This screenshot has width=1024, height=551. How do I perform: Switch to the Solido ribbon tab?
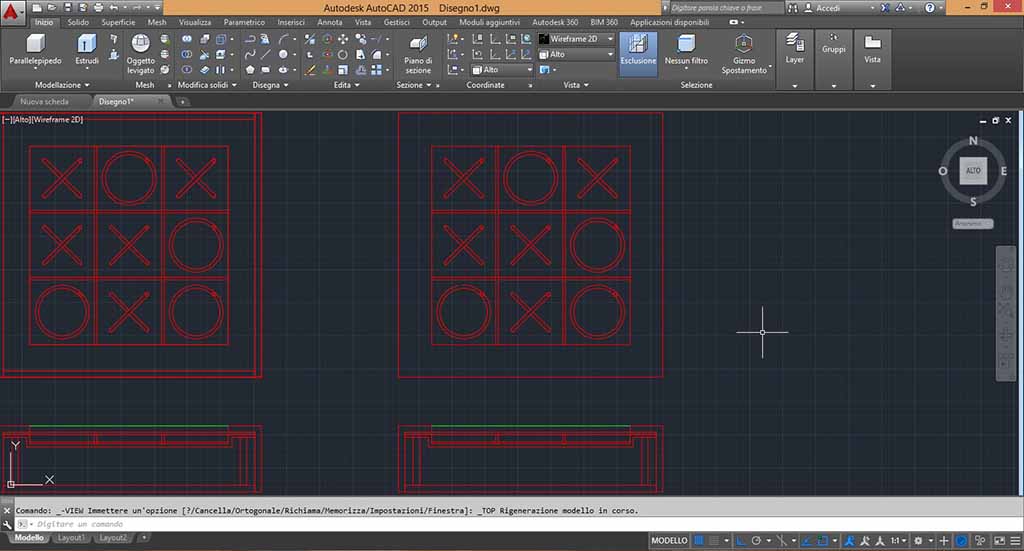click(78, 22)
